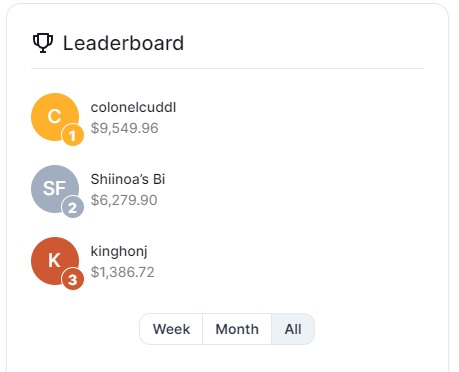Open the grey SF avatar
The image size is (459, 372).
[x=55, y=189]
